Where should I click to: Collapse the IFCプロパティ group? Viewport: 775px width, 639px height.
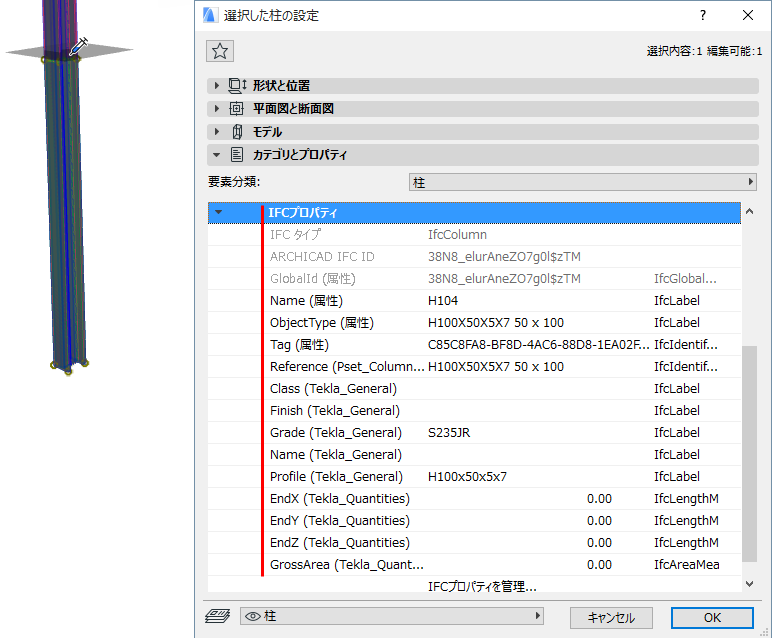(218, 213)
